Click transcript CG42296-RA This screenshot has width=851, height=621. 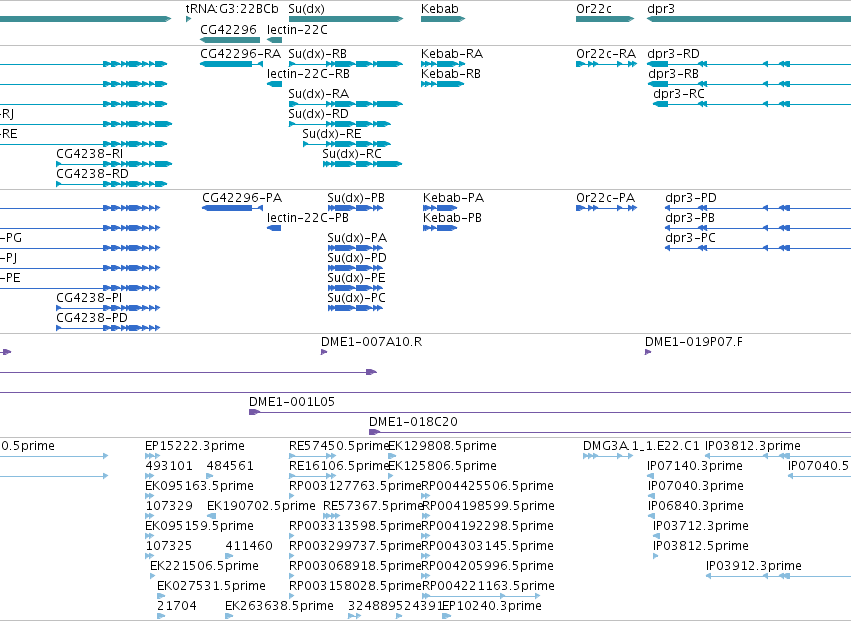point(240,54)
